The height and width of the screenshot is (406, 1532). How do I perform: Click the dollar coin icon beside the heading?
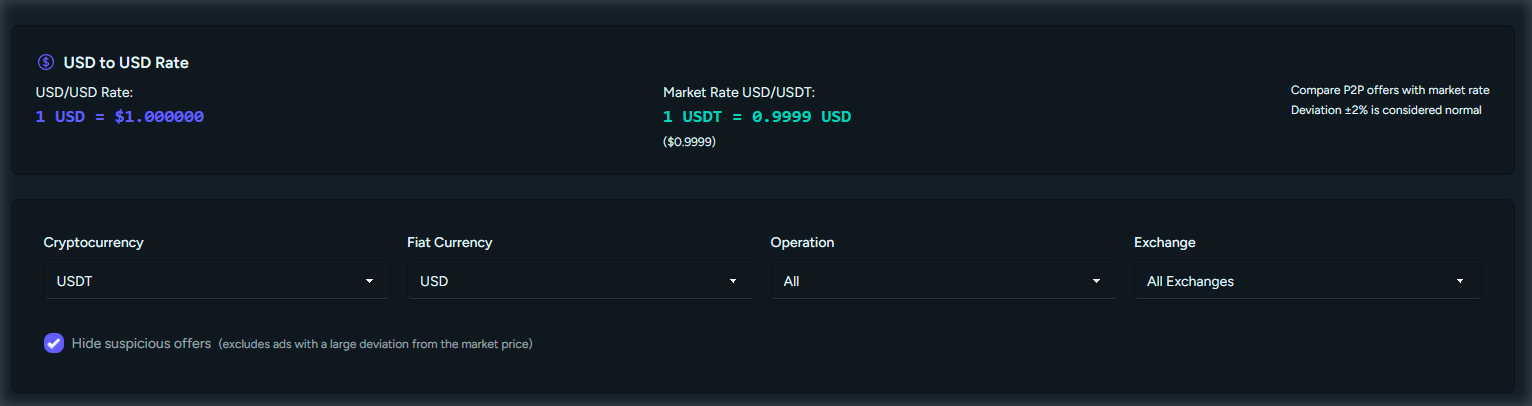pyautogui.click(x=46, y=62)
